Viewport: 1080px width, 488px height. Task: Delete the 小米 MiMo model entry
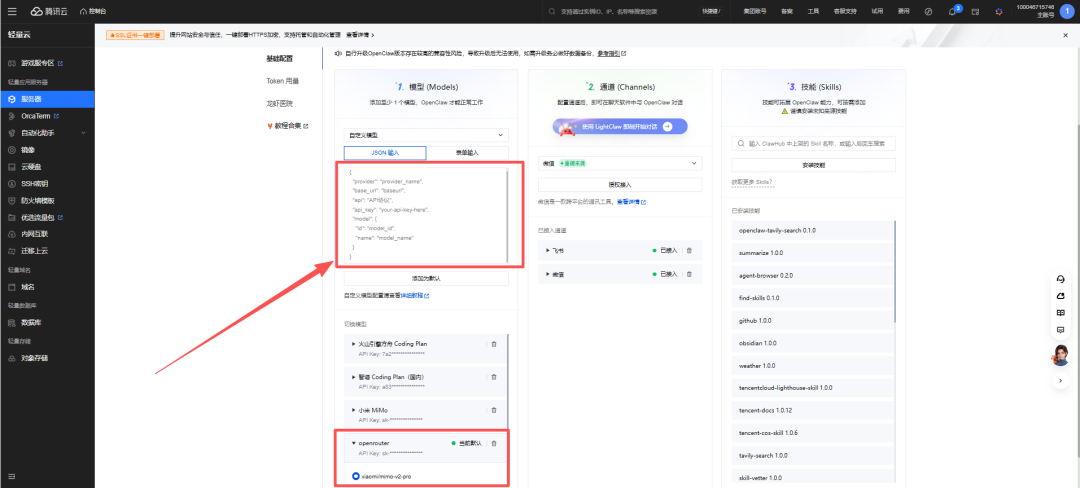(493, 410)
